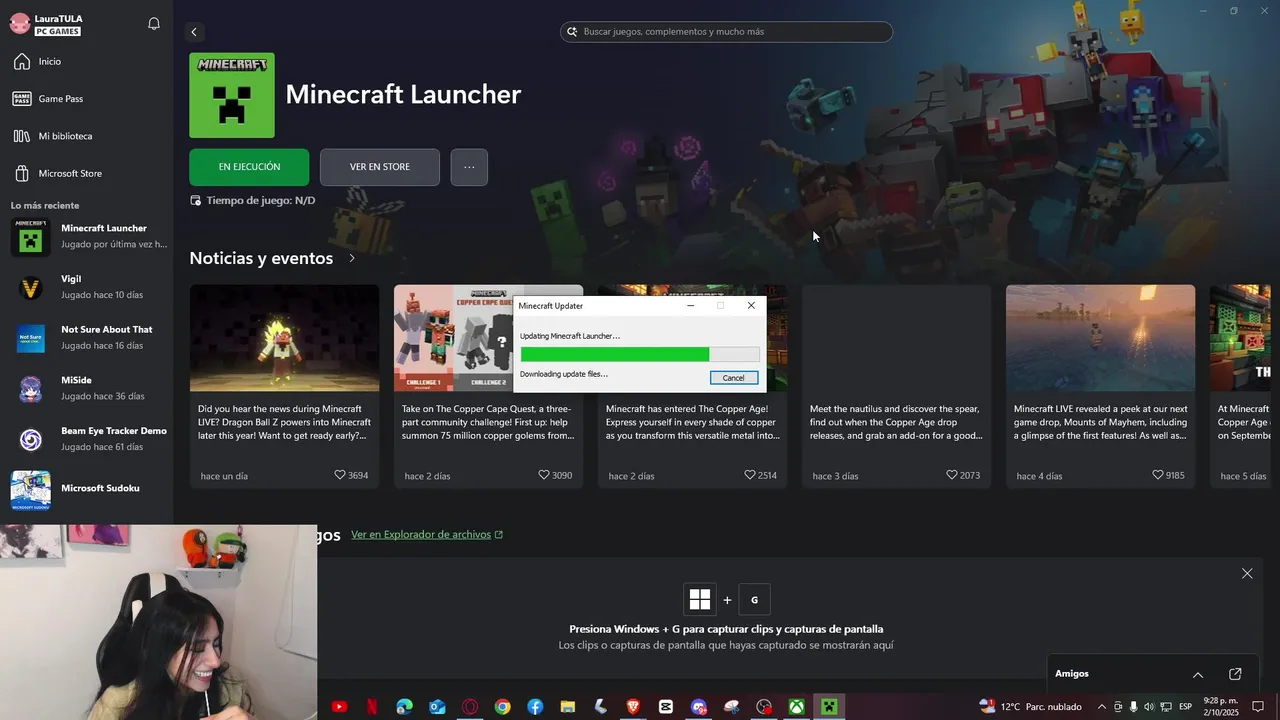Open File Explorer from the taskbar
The width and height of the screenshot is (1280, 720).
(x=567, y=707)
